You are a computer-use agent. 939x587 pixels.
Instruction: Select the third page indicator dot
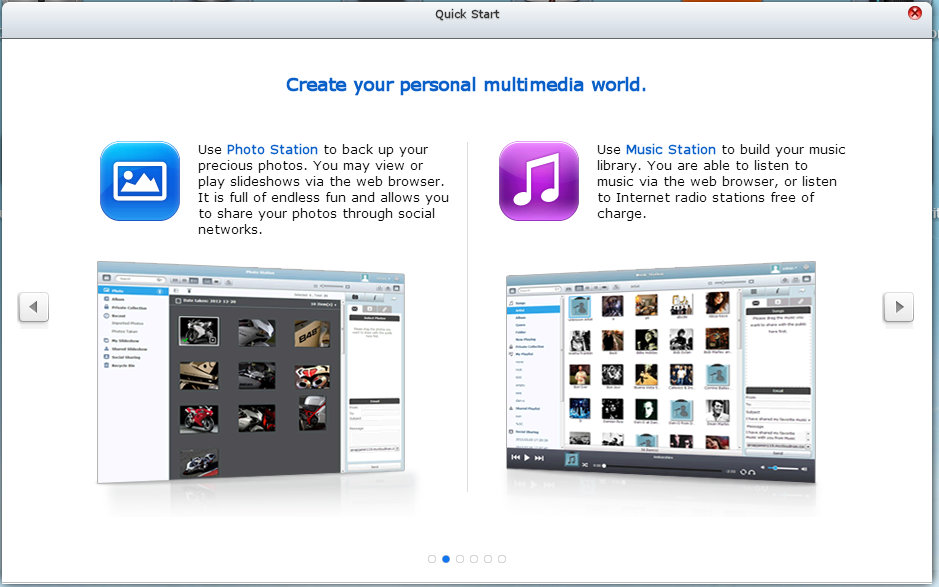tap(460, 559)
